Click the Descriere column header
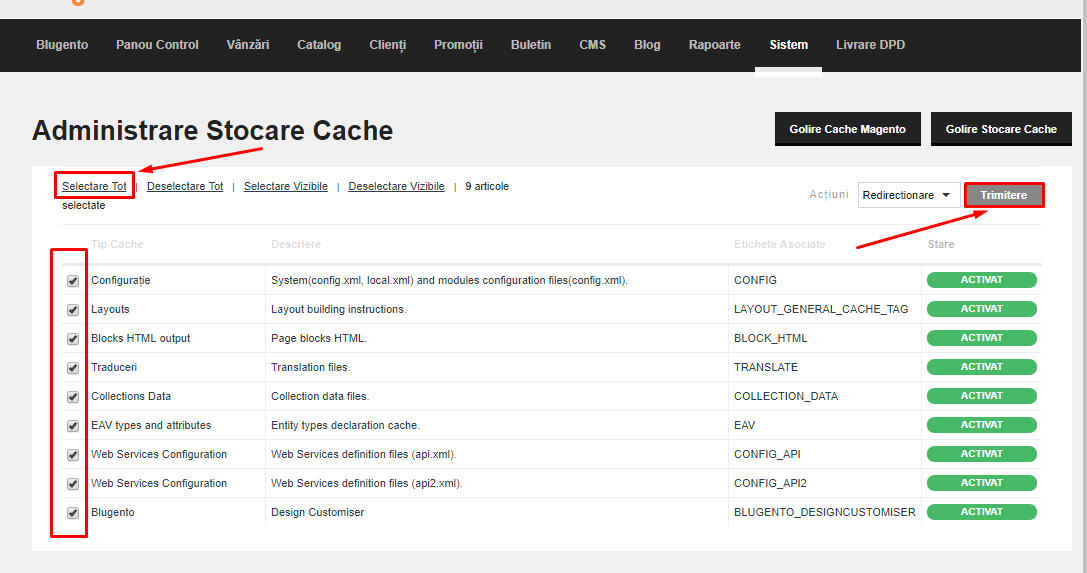This screenshot has height=573, width=1087. (x=296, y=245)
